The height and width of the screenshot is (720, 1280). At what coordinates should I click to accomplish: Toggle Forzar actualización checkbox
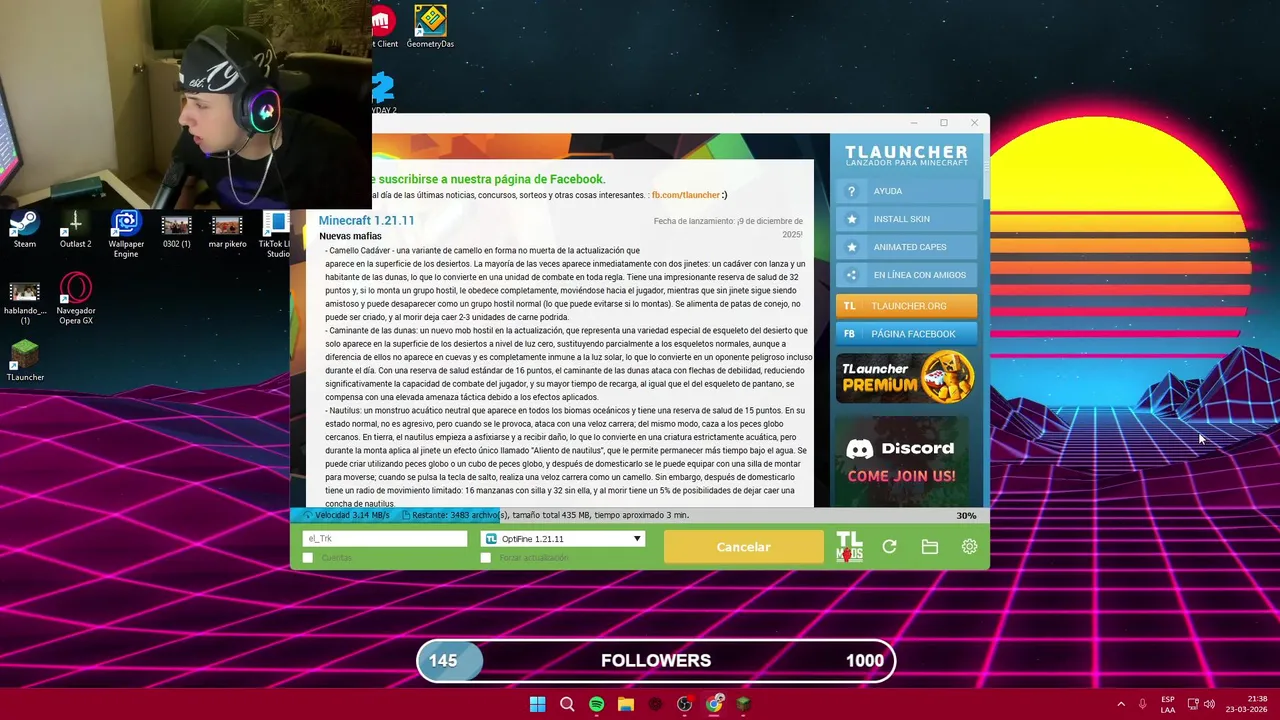click(x=486, y=558)
